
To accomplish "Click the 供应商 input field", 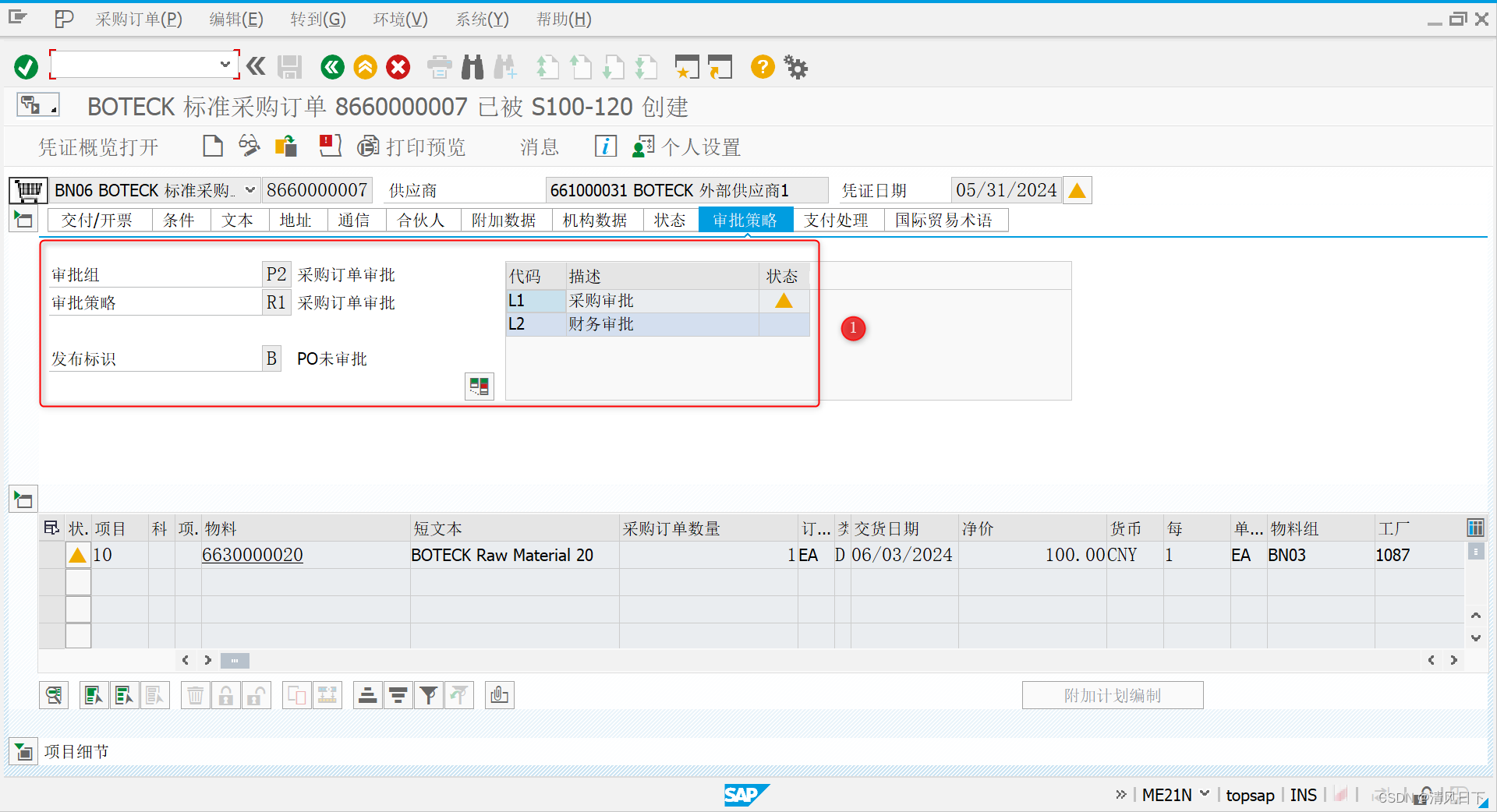I will (686, 190).
